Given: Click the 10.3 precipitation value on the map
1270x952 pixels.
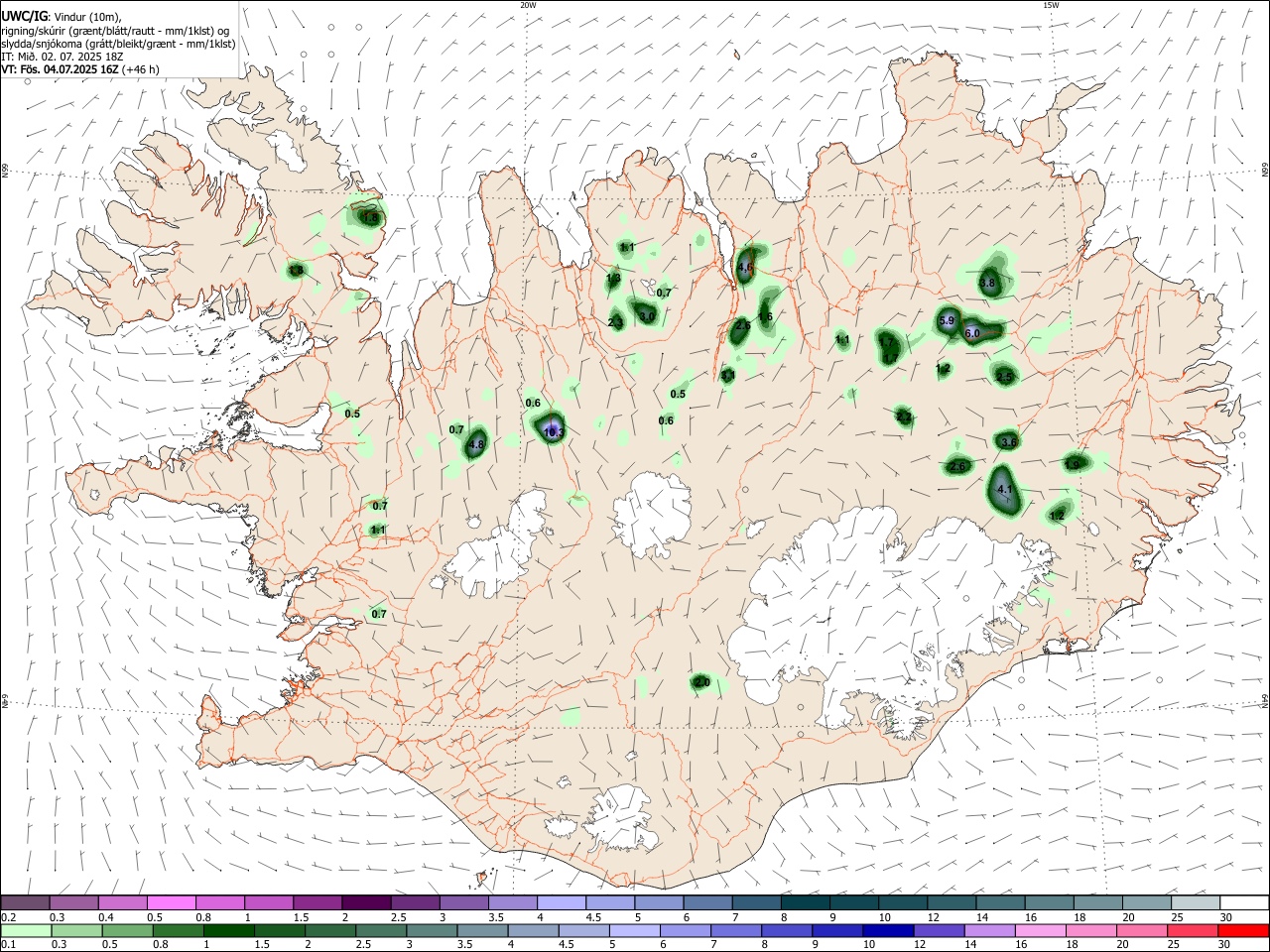Looking at the screenshot, I should click(x=554, y=431).
